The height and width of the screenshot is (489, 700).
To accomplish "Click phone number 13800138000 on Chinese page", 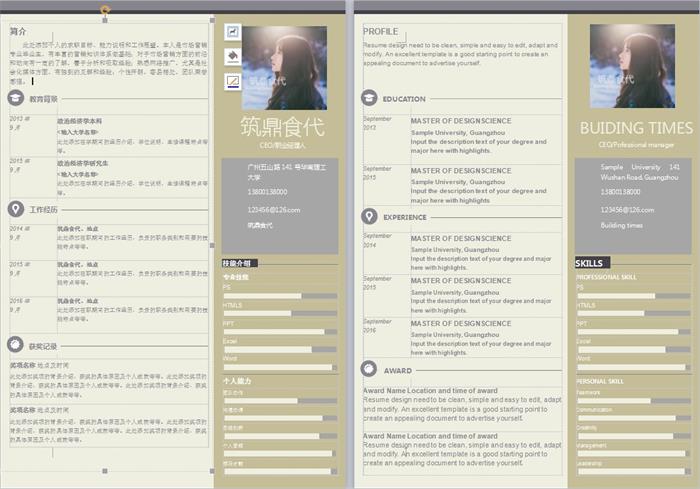I will (x=267, y=192).
